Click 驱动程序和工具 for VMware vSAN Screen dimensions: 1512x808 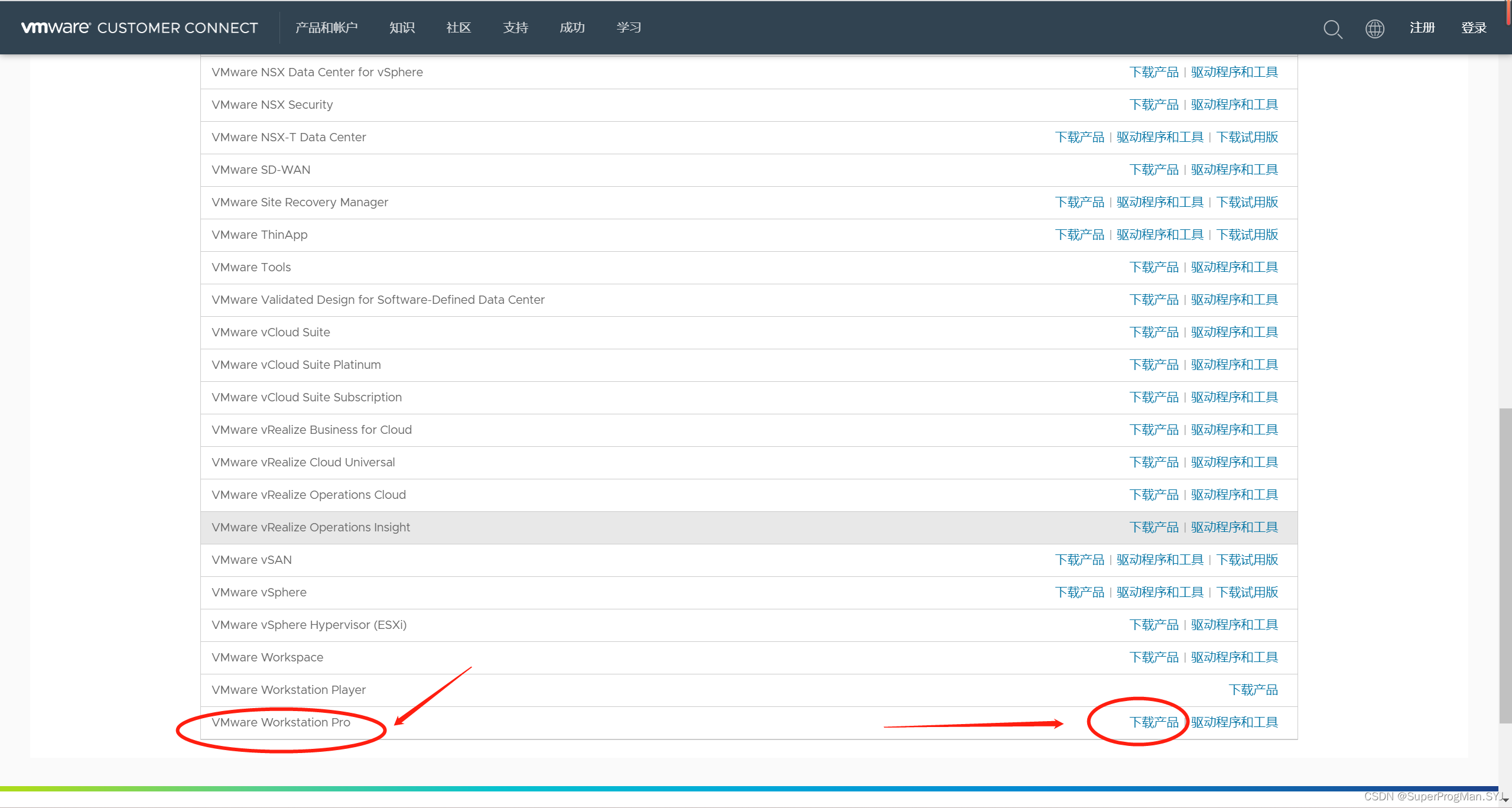[x=1160, y=560]
